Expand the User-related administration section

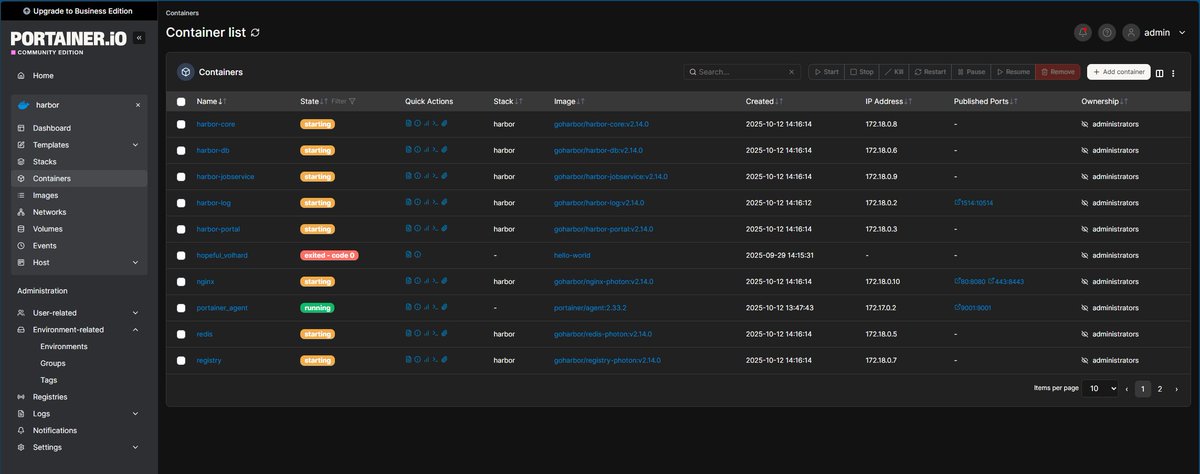(x=136, y=313)
